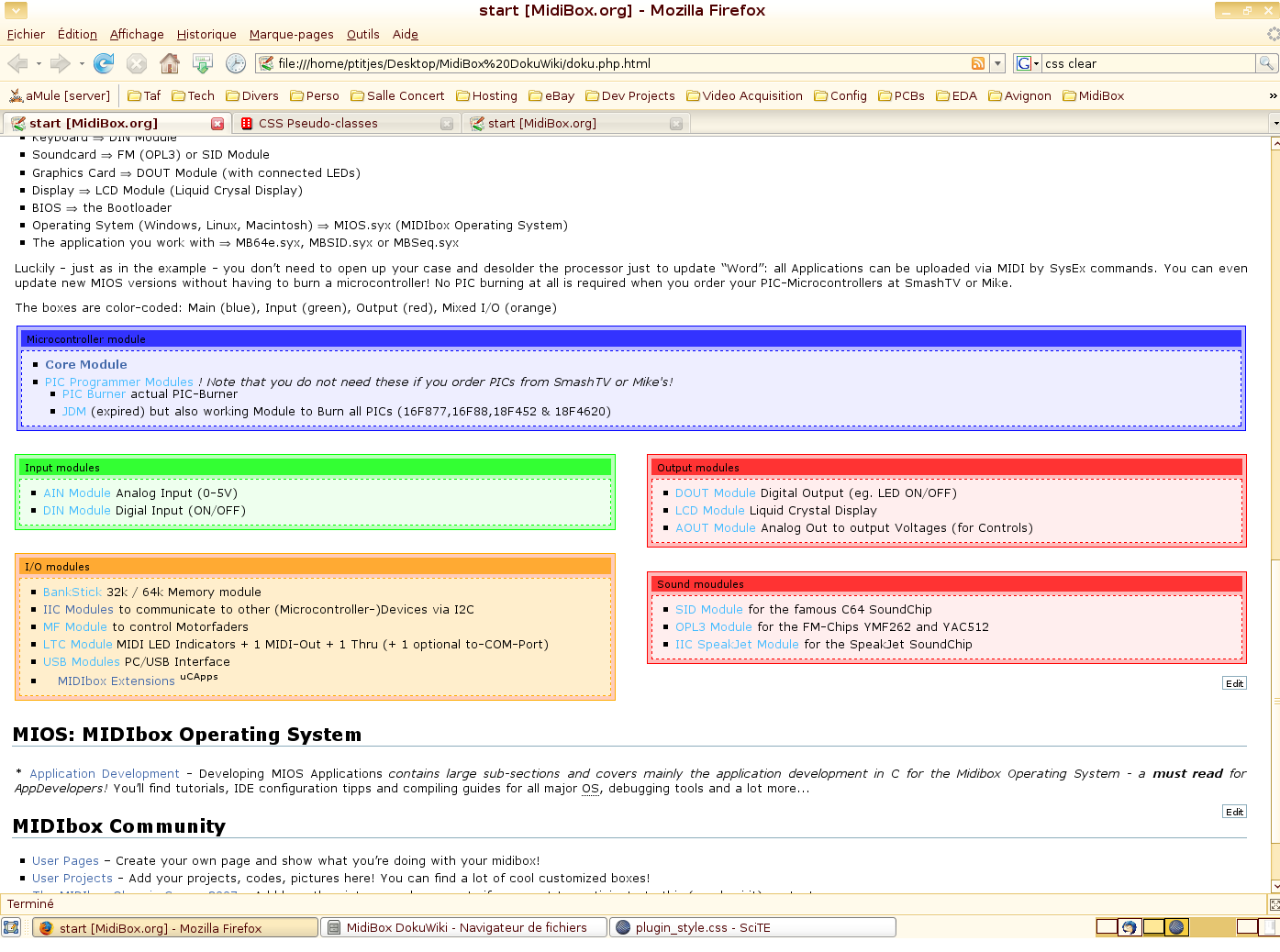Viewport: 1280px width, 952px height.
Task: Open the Perso bookmarks folder
Action: (x=315, y=95)
